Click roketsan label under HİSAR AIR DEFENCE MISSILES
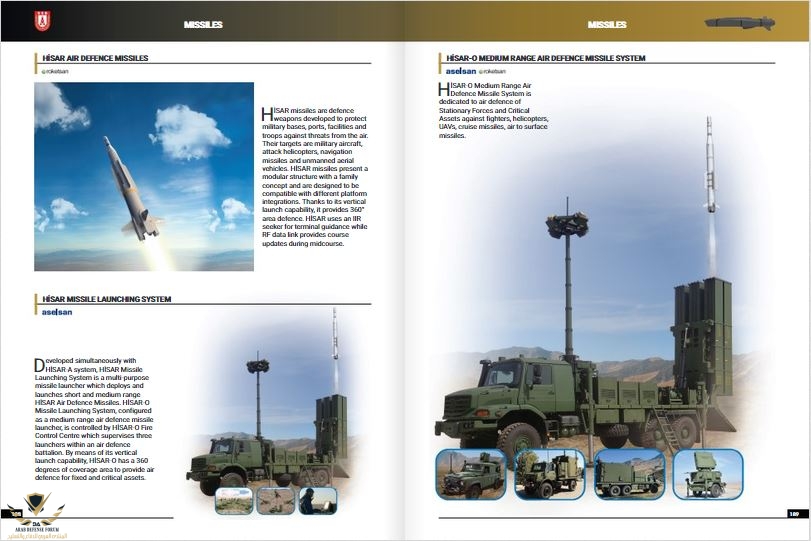Viewport: 811px width, 541px height. click(x=55, y=71)
